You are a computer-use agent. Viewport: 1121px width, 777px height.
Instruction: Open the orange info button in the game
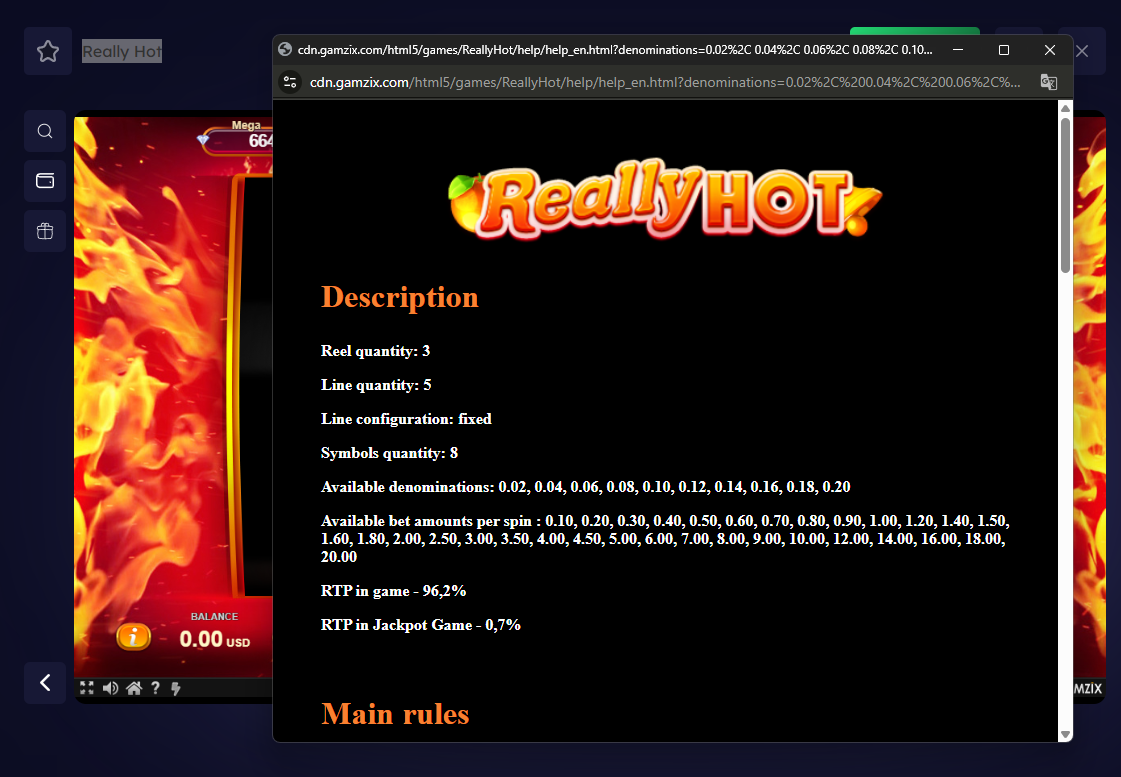click(x=134, y=636)
